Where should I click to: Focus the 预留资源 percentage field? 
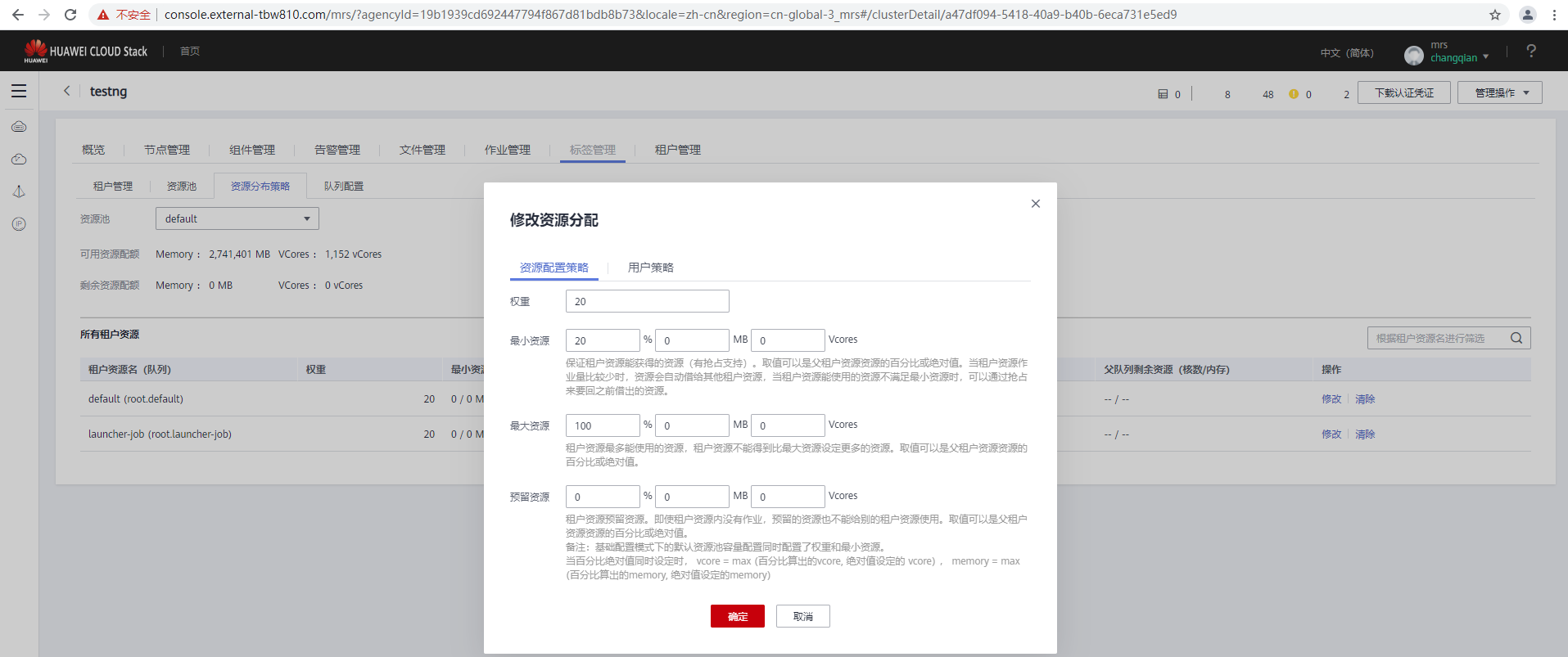[603, 497]
